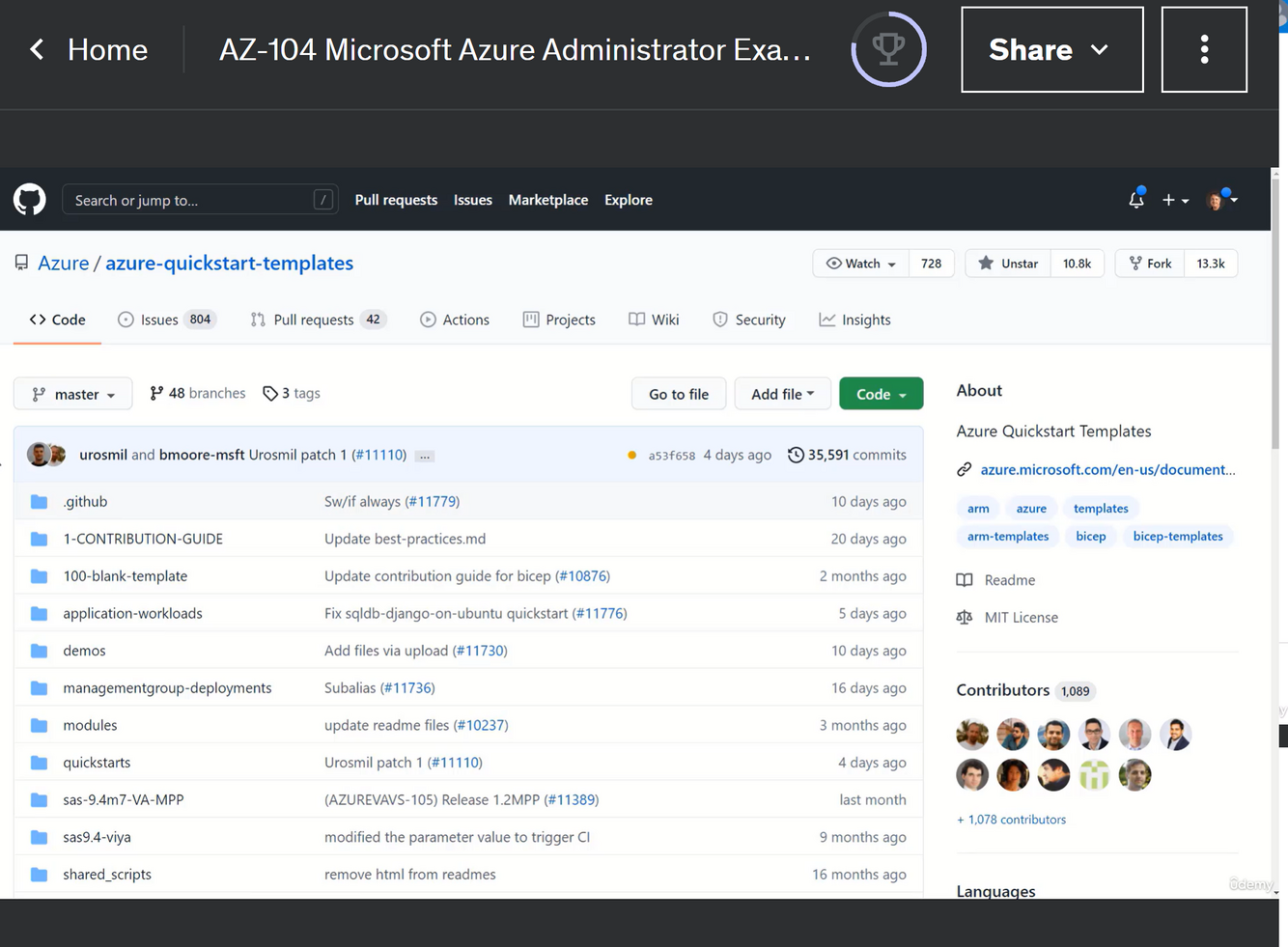The image size is (1288, 947).
Task: Switch to the Issues tab
Action: tap(167, 320)
